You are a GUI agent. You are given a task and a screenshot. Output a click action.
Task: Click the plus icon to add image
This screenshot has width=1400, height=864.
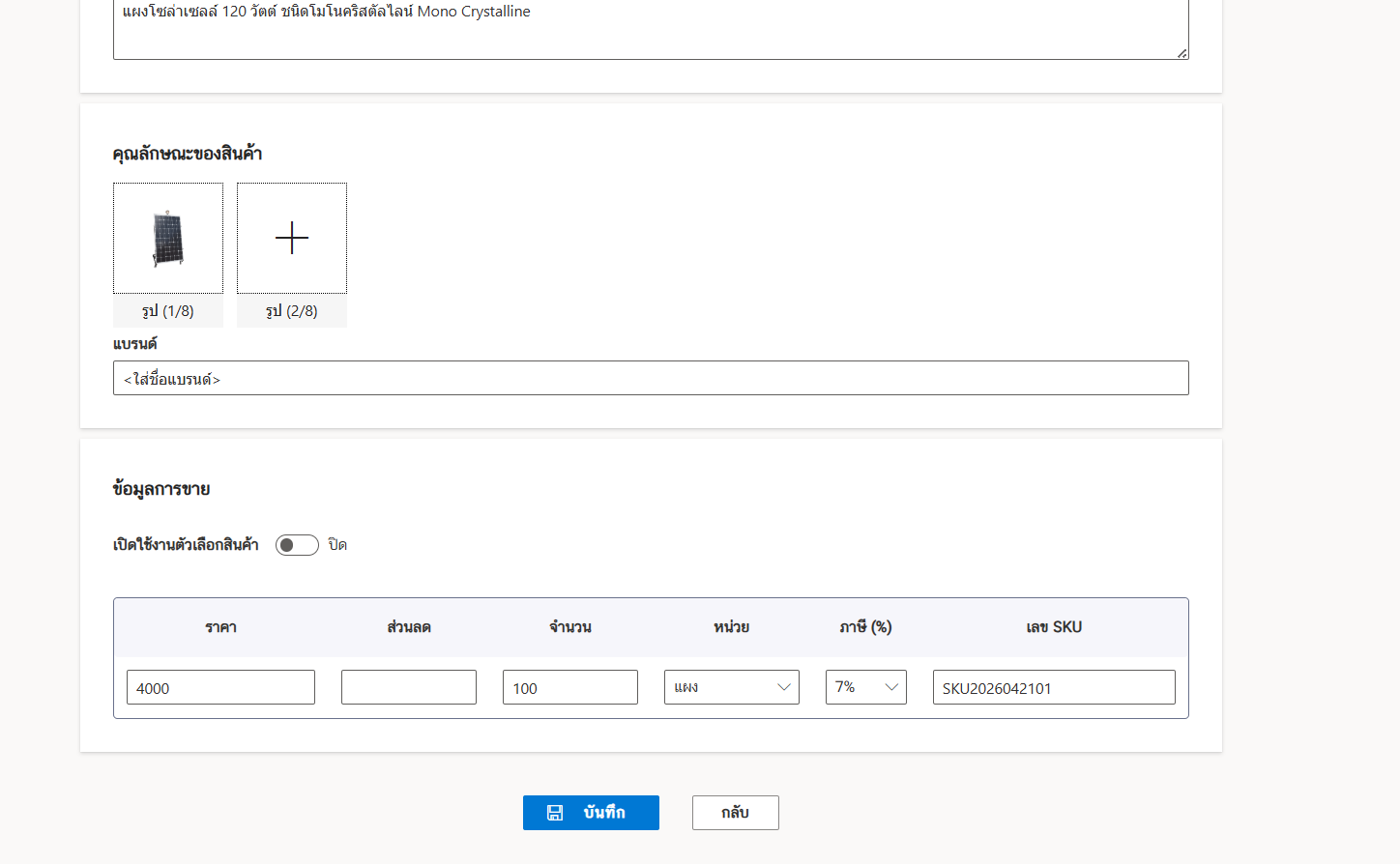click(x=291, y=238)
